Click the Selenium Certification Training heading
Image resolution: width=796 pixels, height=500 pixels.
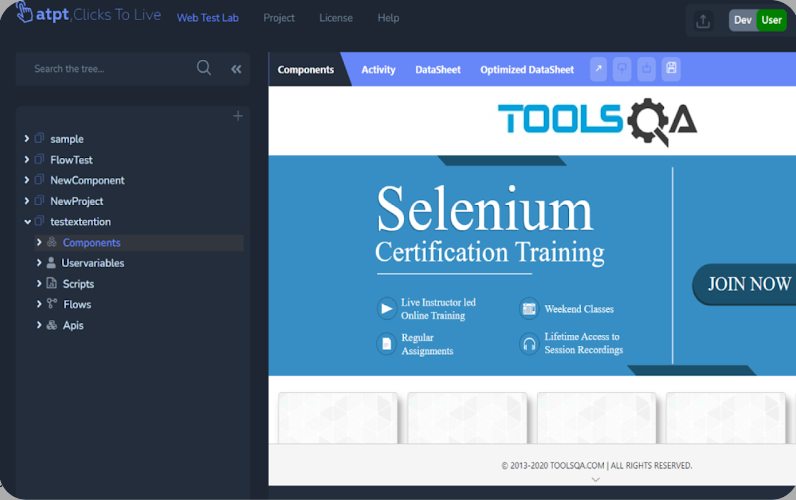pyautogui.click(x=489, y=224)
